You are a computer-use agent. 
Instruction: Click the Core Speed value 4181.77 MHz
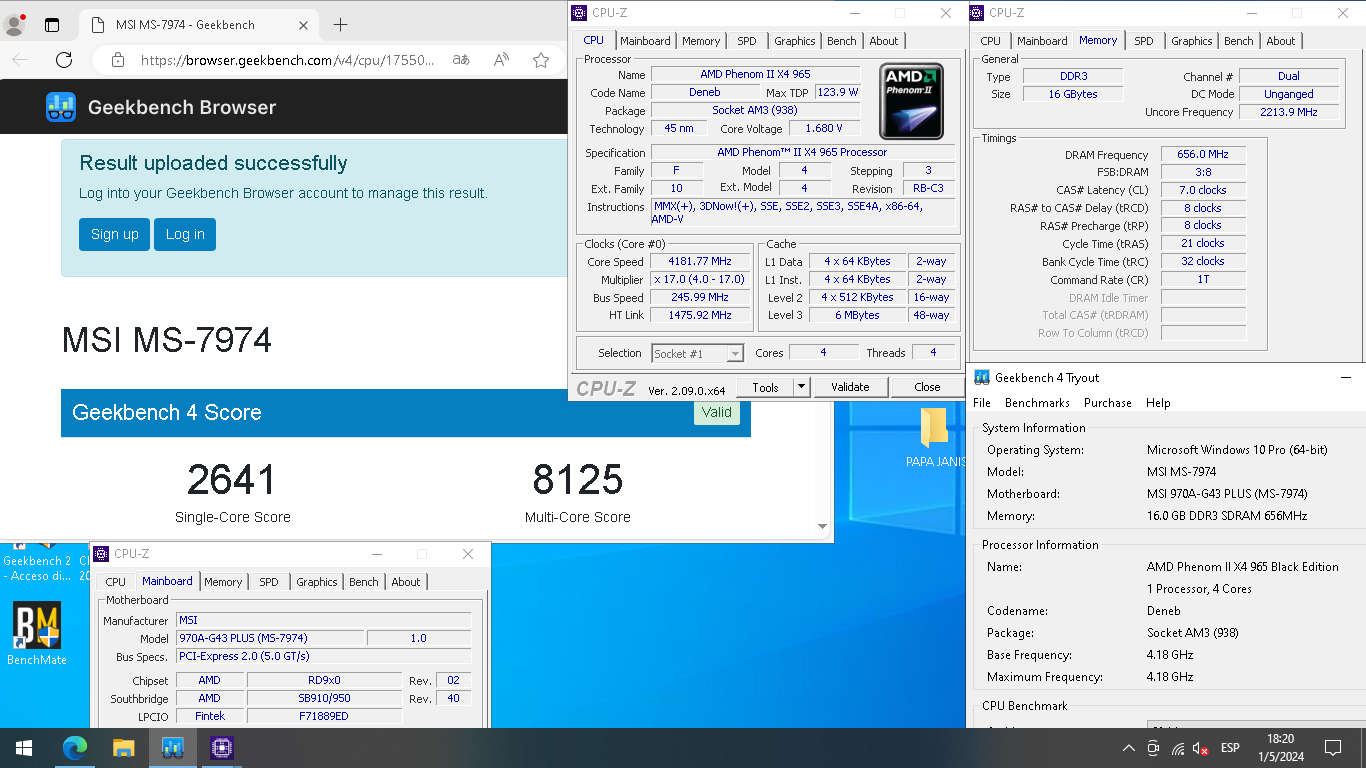(x=700, y=261)
